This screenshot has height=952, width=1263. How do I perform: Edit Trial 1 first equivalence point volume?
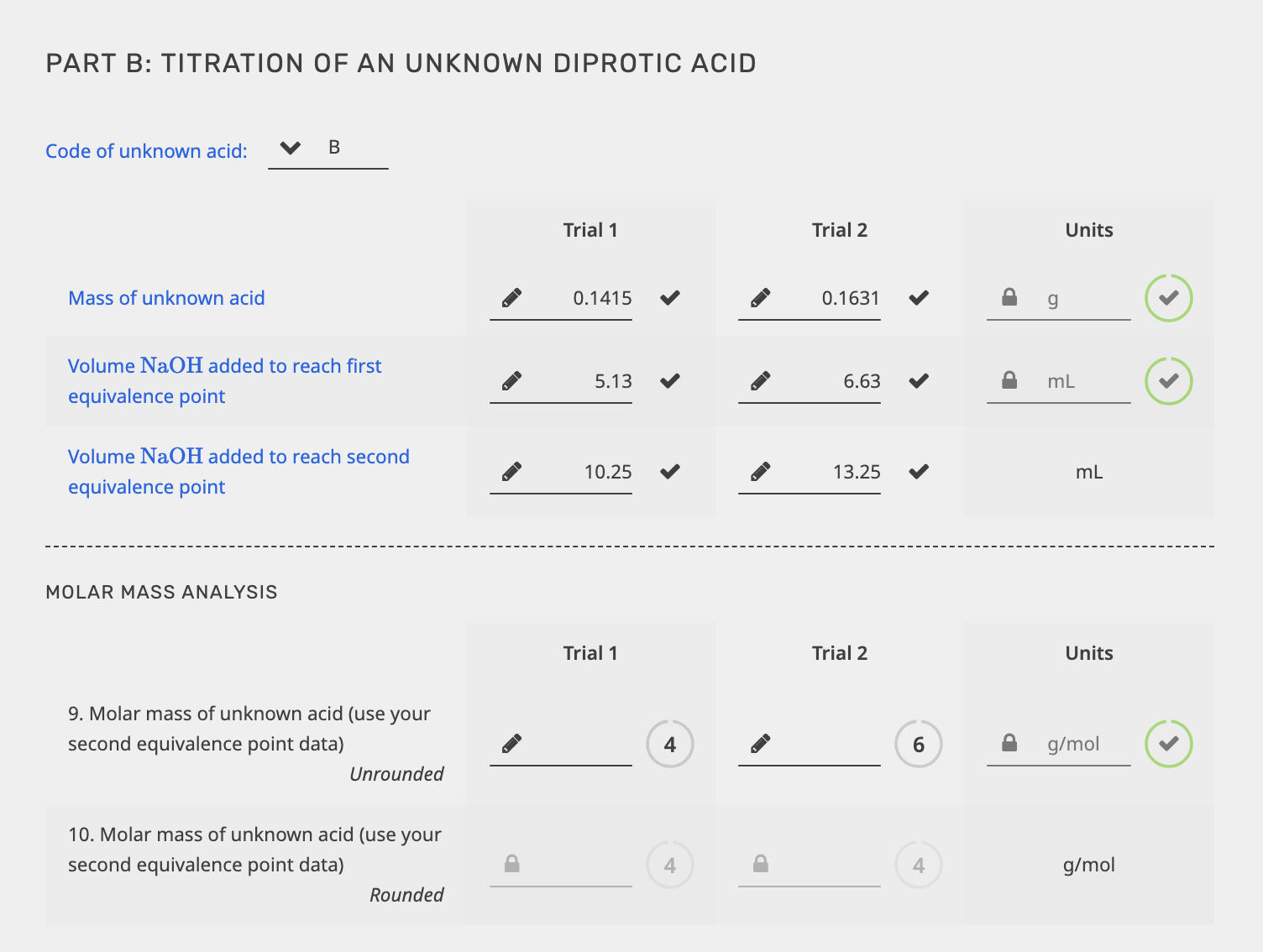coord(511,380)
